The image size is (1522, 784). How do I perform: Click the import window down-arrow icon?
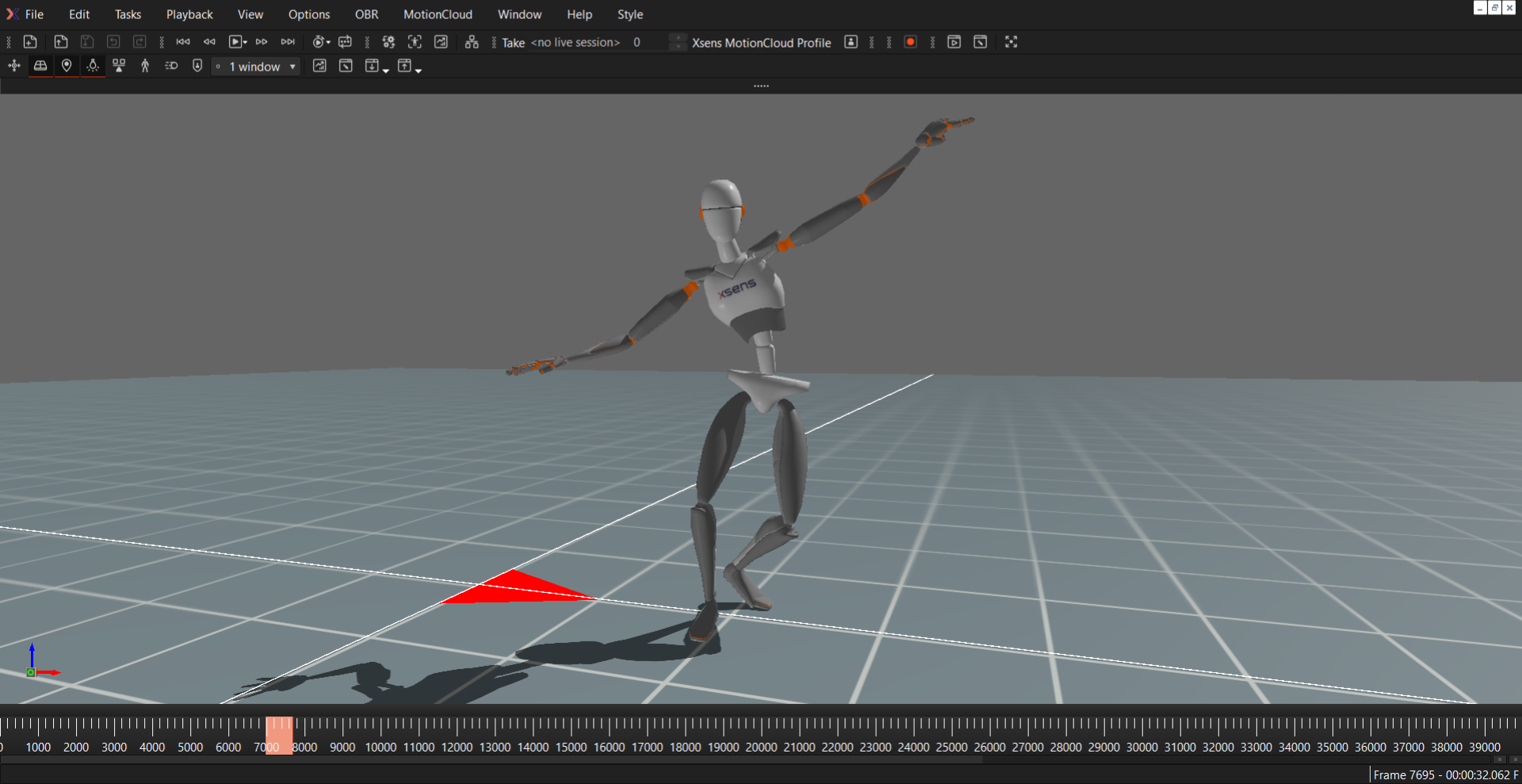pos(372,66)
